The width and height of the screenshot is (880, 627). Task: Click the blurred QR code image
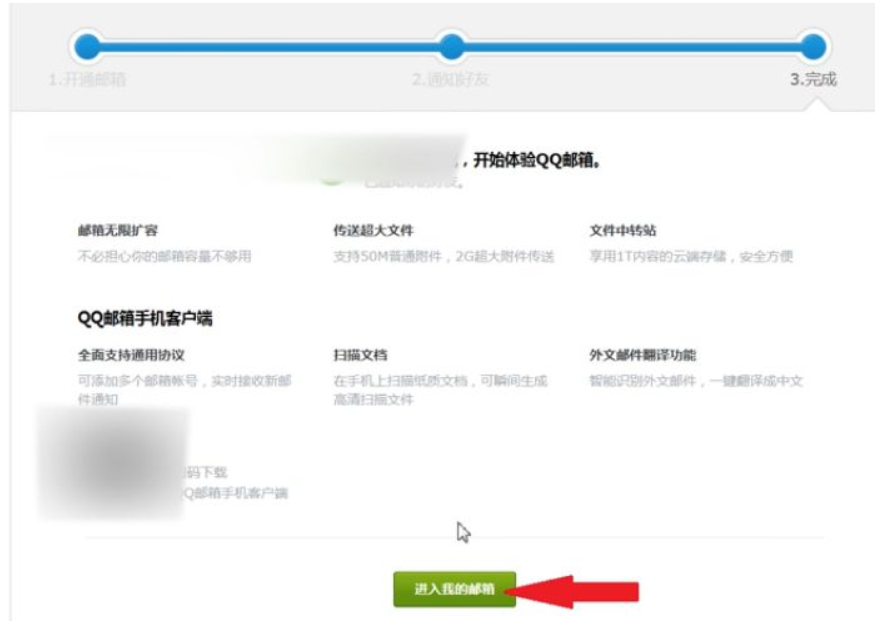click(112, 465)
